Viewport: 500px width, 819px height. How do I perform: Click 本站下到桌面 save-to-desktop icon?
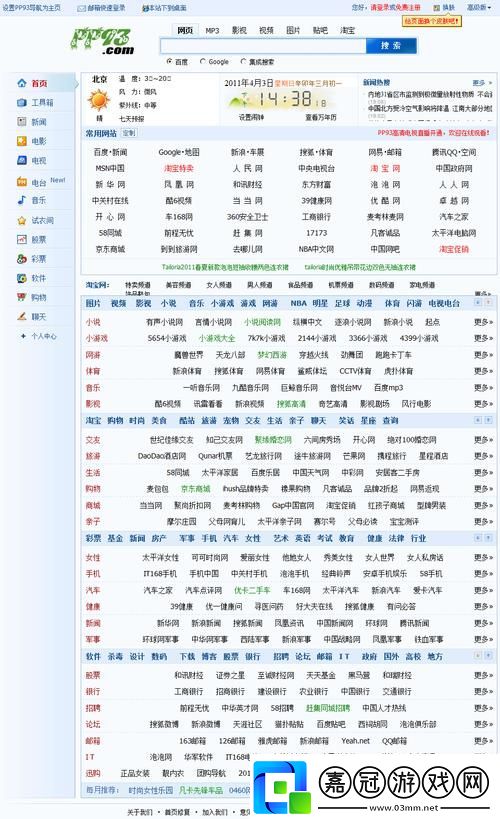pos(146,8)
